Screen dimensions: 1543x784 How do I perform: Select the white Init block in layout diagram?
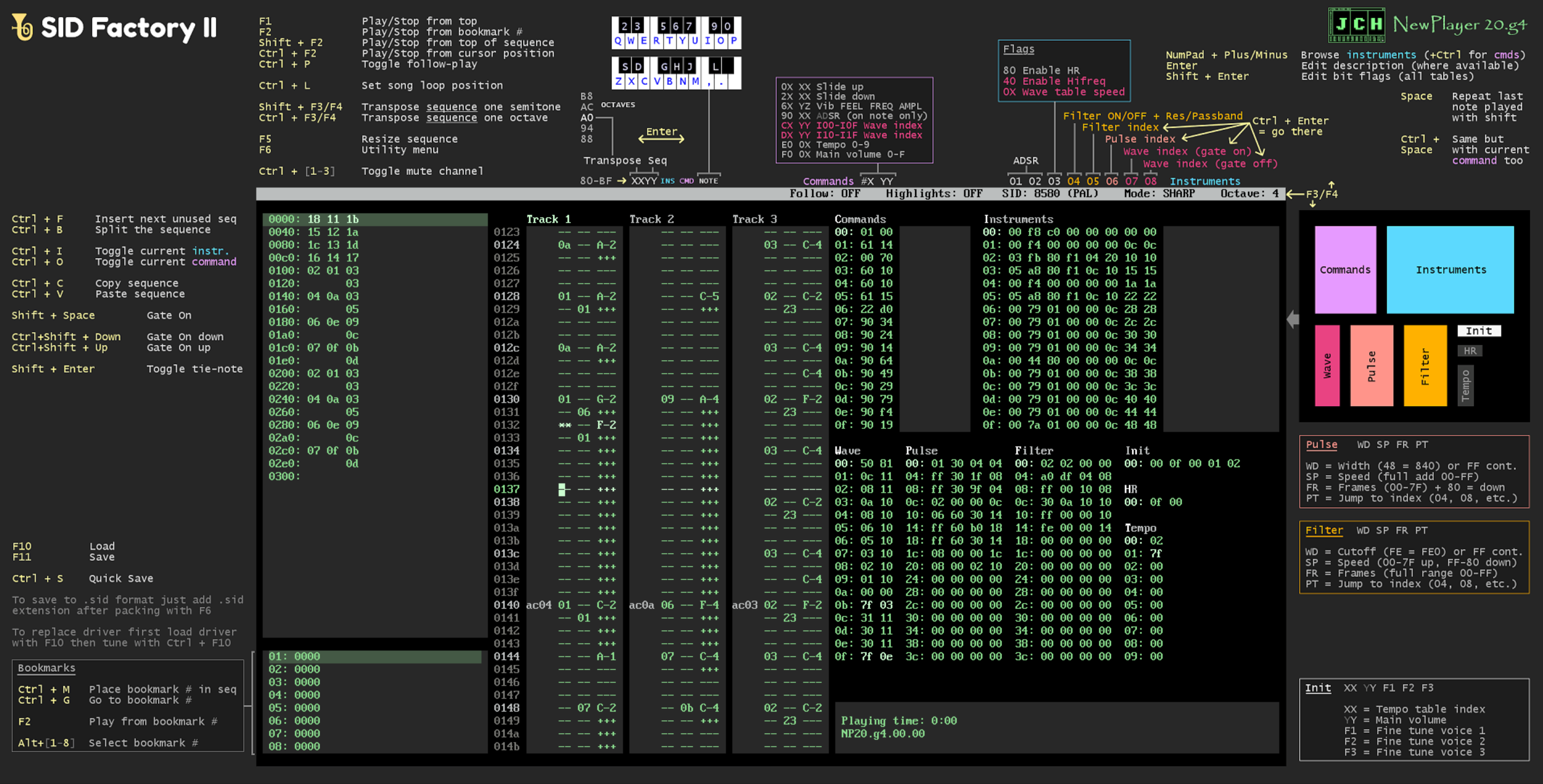(x=1479, y=331)
